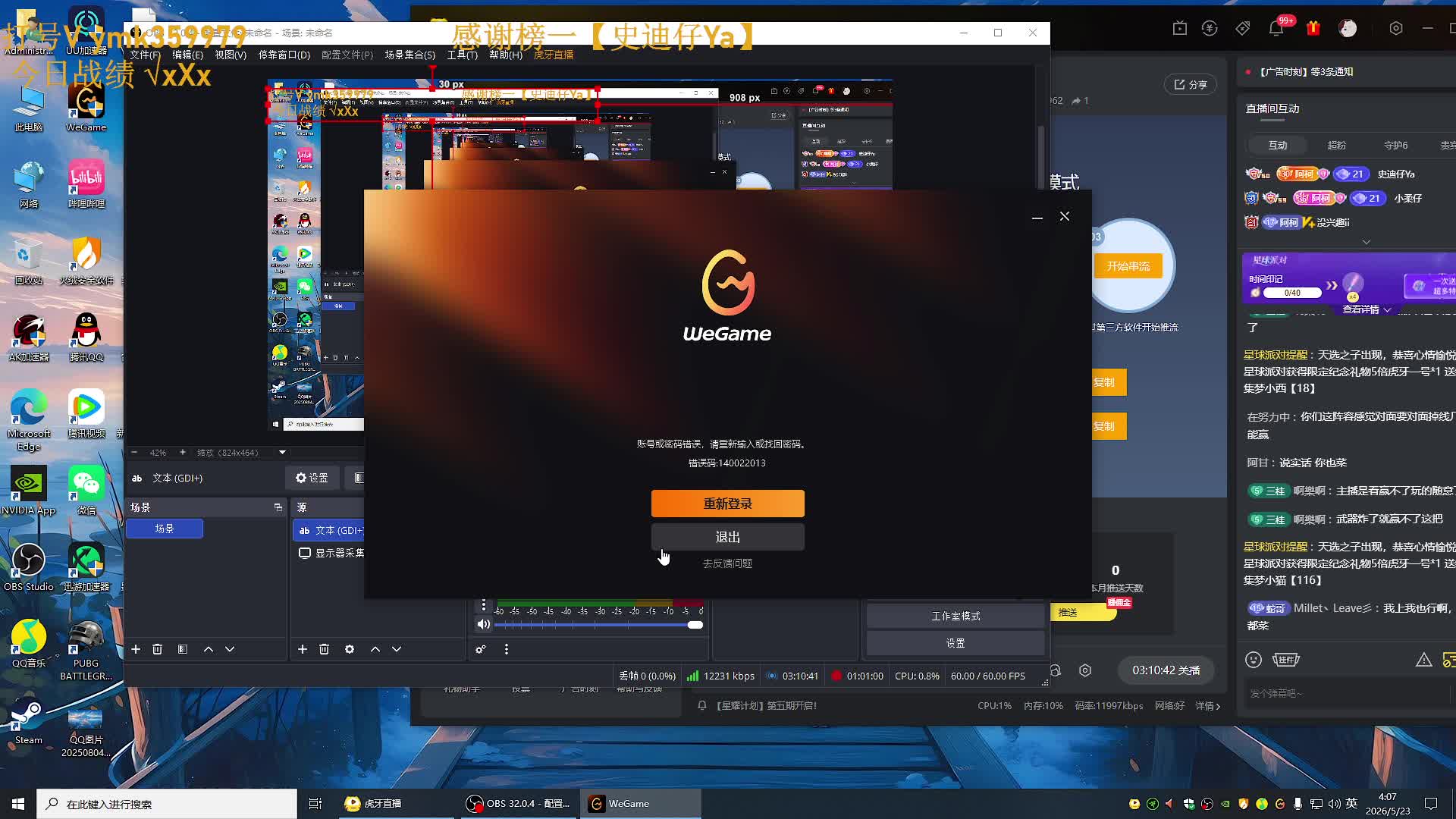Delete the selected source with trash icon

(x=325, y=649)
